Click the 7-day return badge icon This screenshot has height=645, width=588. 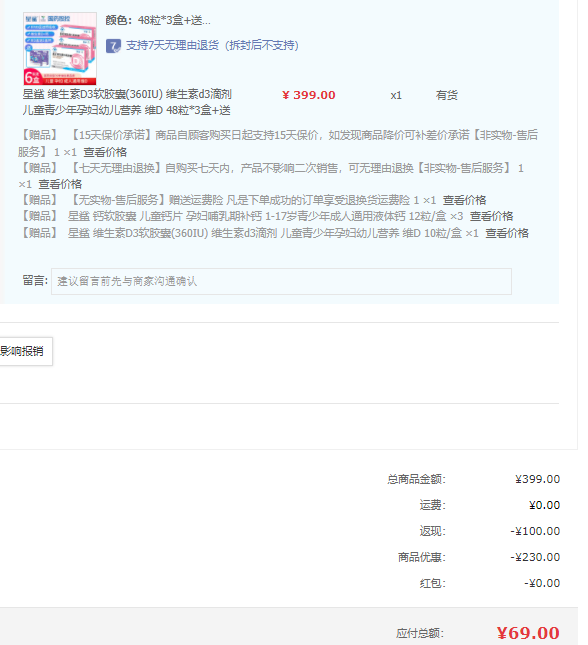pyautogui.click(x=113, y=46)
